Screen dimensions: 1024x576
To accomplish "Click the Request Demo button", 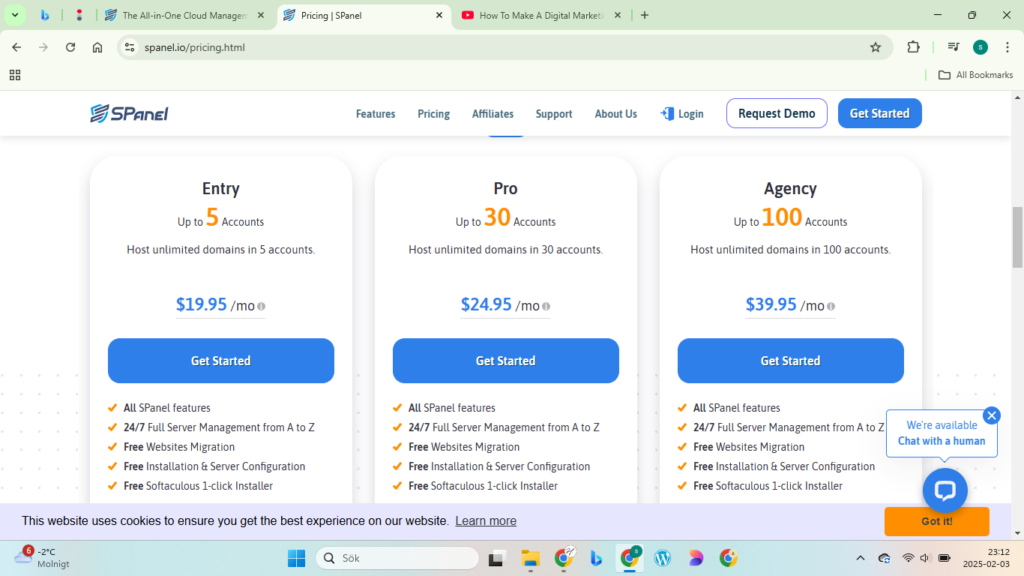I will 776,114.
